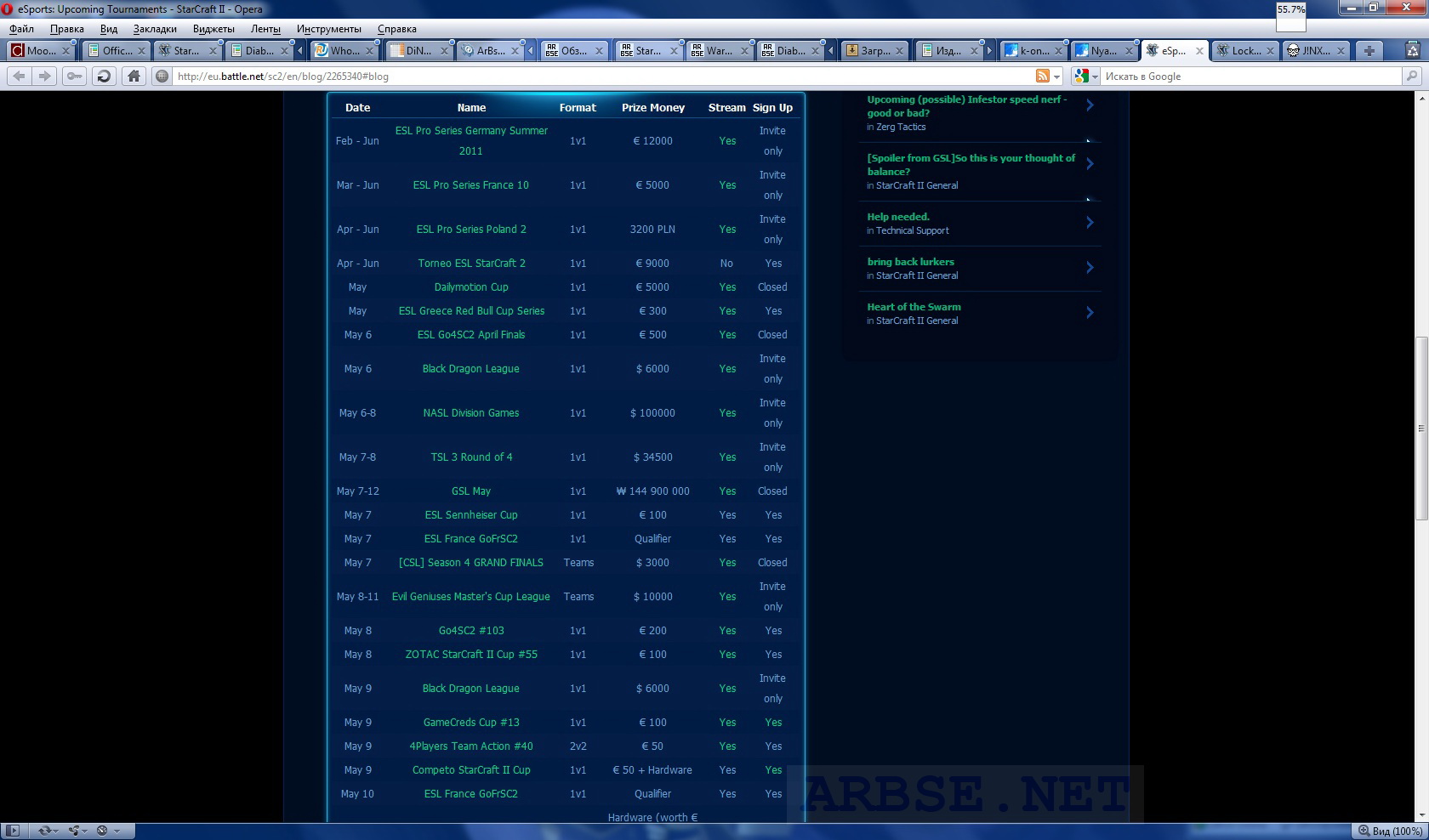The image size is (1429, 840).
Task: Open Spoiler from GSL thread arrow
Action: (1090, 164)
